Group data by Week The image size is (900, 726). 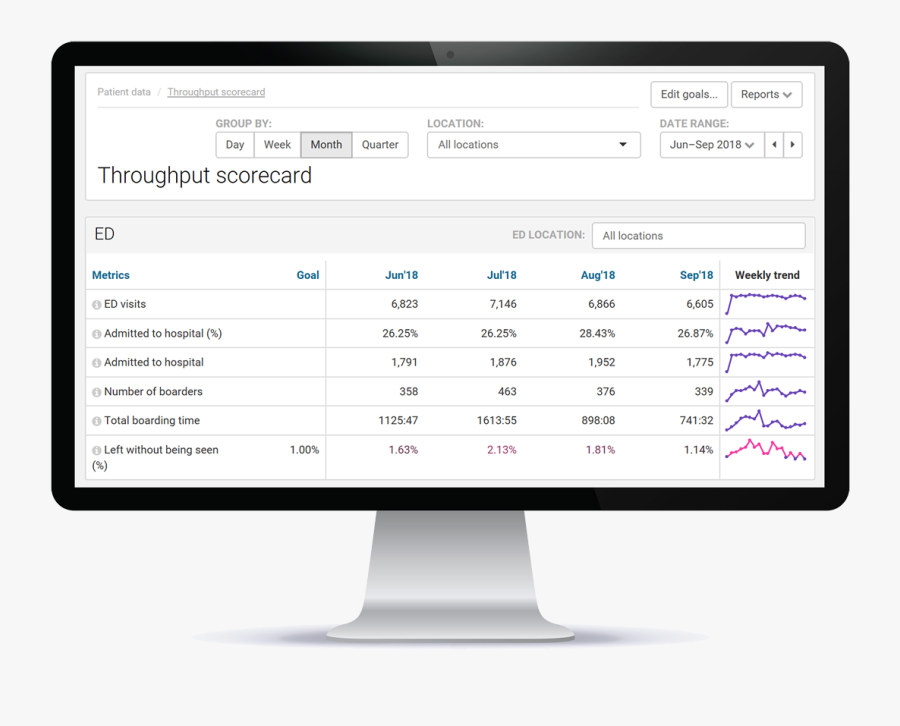coord(277,145)
